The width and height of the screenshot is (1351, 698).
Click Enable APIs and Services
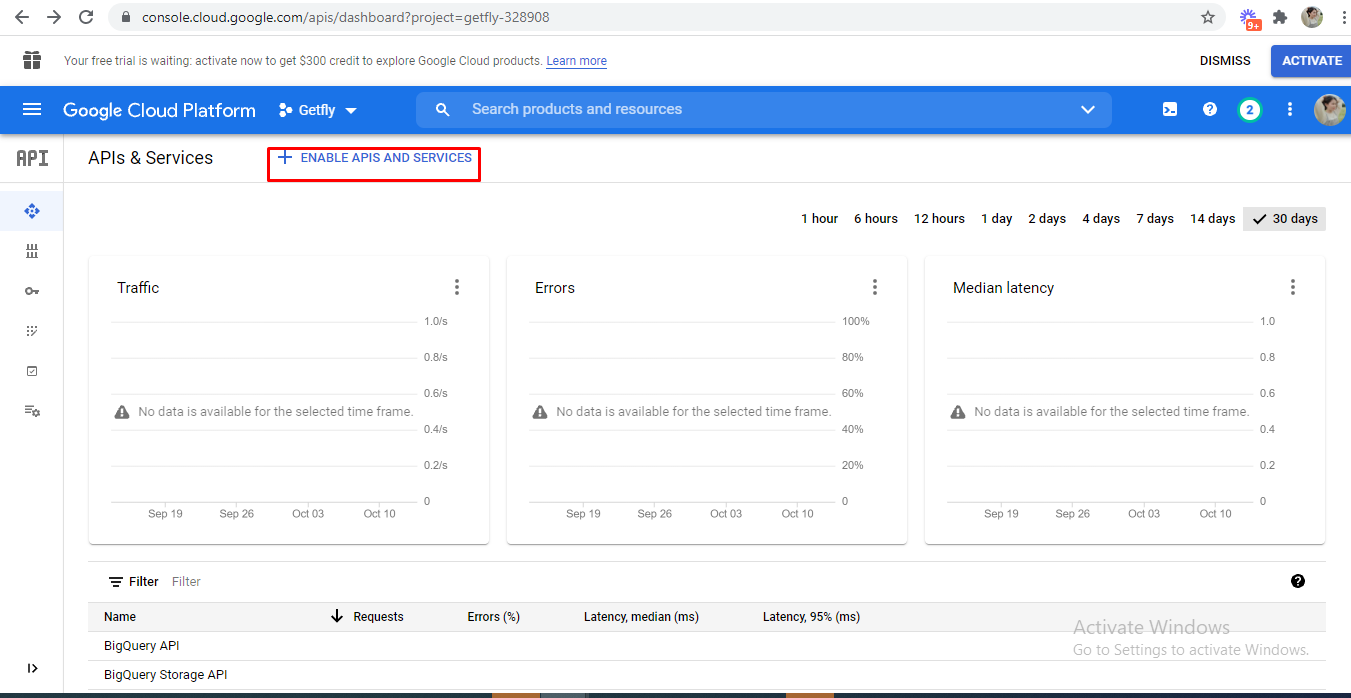[375, 158]
